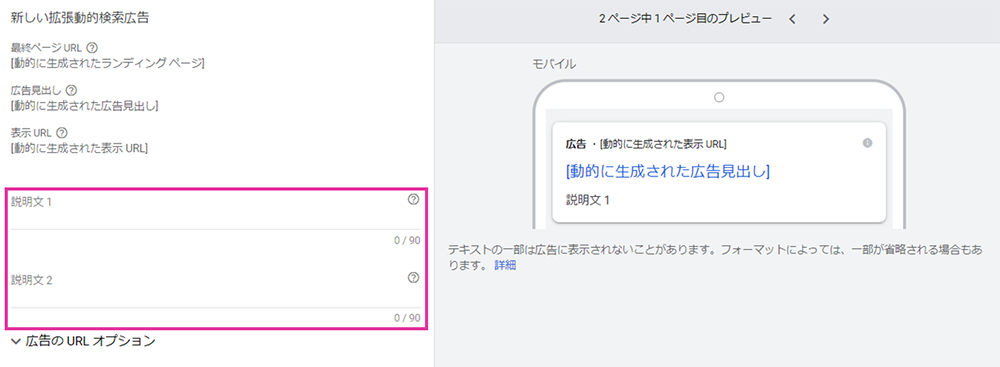The width and height of the screenshot is (1000, 367).
Task: Open help icon beside 表示 URL label
Action: (62, 133)
